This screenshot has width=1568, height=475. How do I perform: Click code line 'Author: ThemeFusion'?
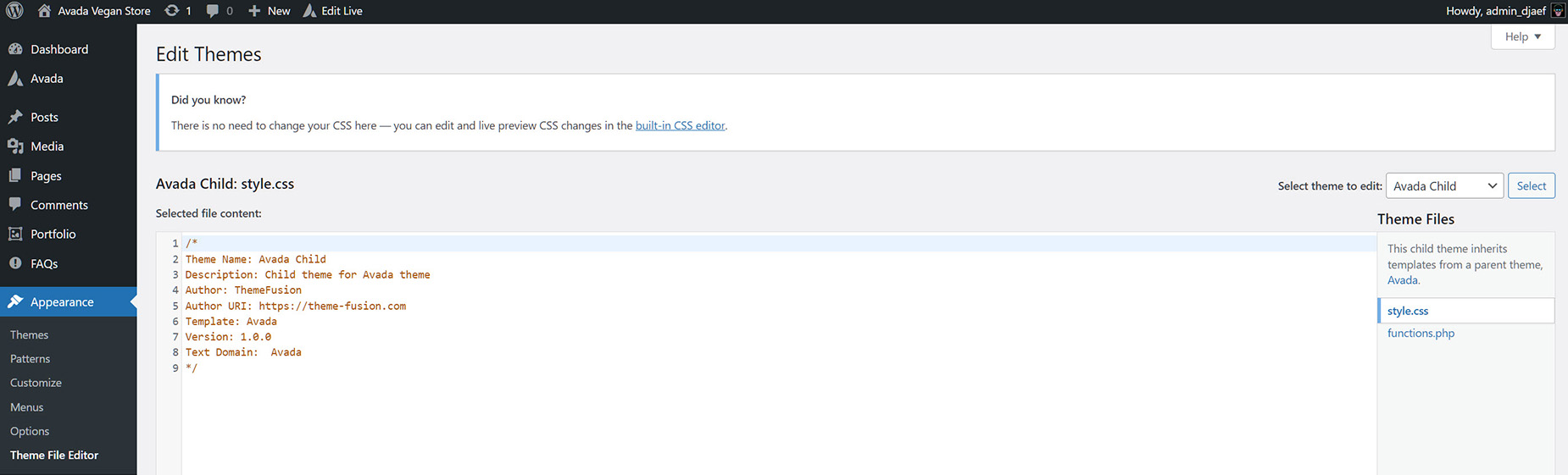click(x=243, y=290)
